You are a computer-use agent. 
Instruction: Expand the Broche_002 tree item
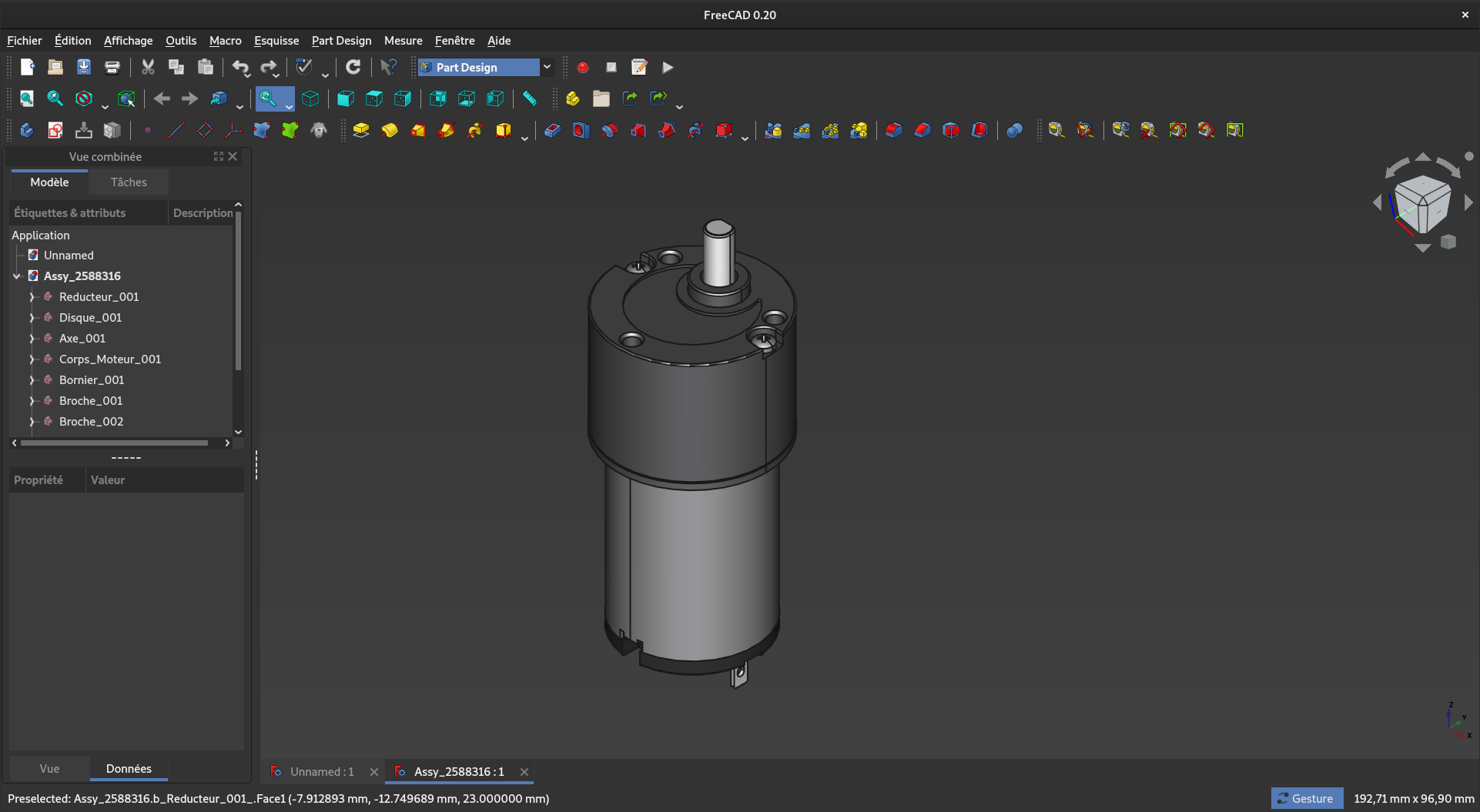32,422
